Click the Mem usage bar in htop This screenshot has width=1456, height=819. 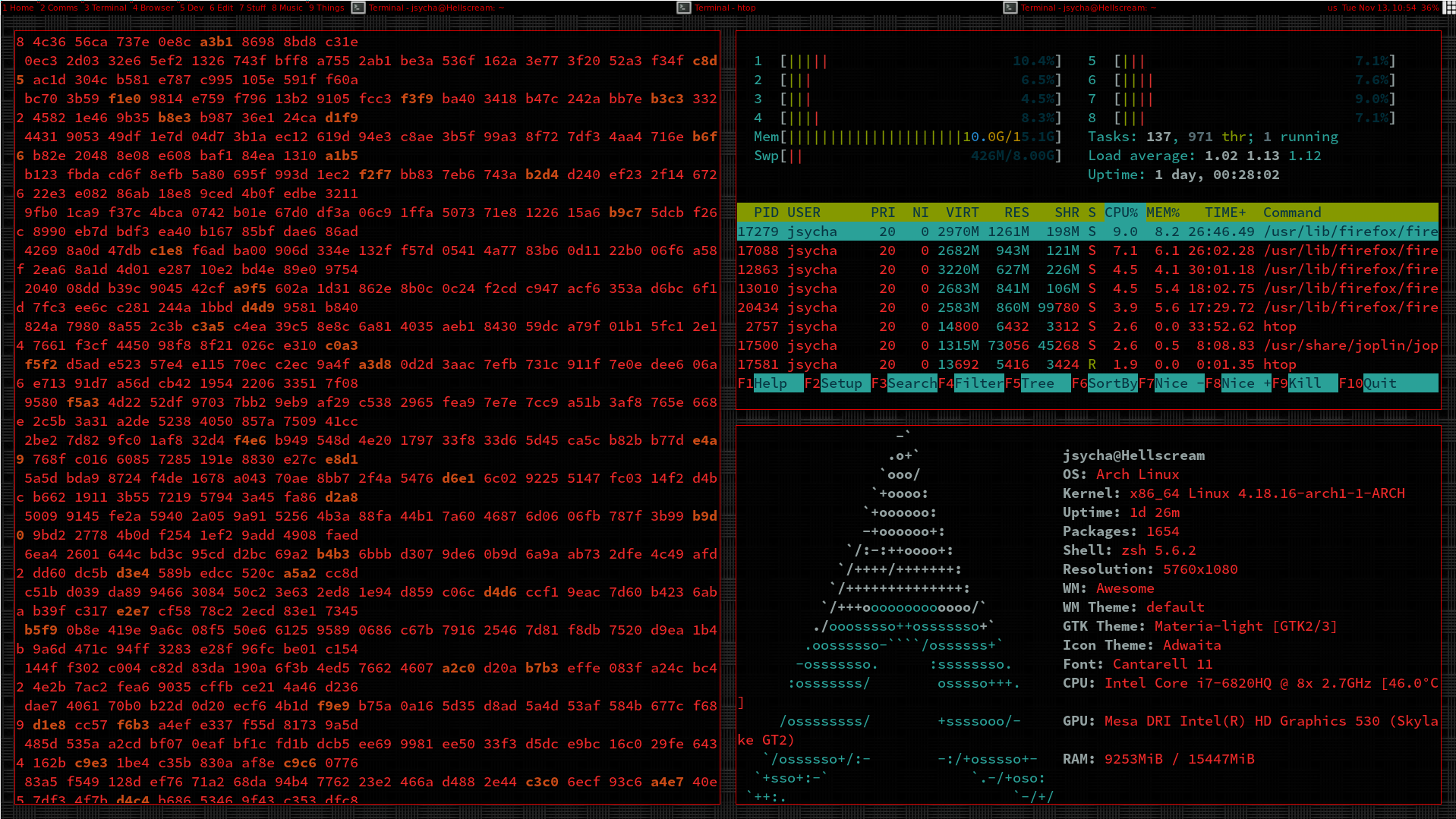(x=908, y=137)
